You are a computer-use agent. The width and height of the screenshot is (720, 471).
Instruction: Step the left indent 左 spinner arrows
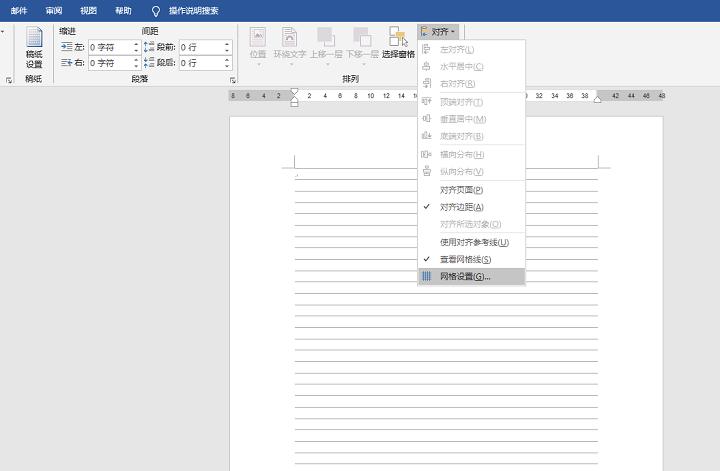[x=136, y=47]
